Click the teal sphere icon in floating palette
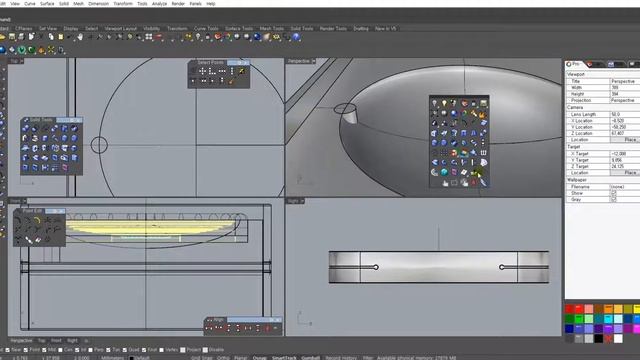 pyautogui.click(x=444, y=172)
